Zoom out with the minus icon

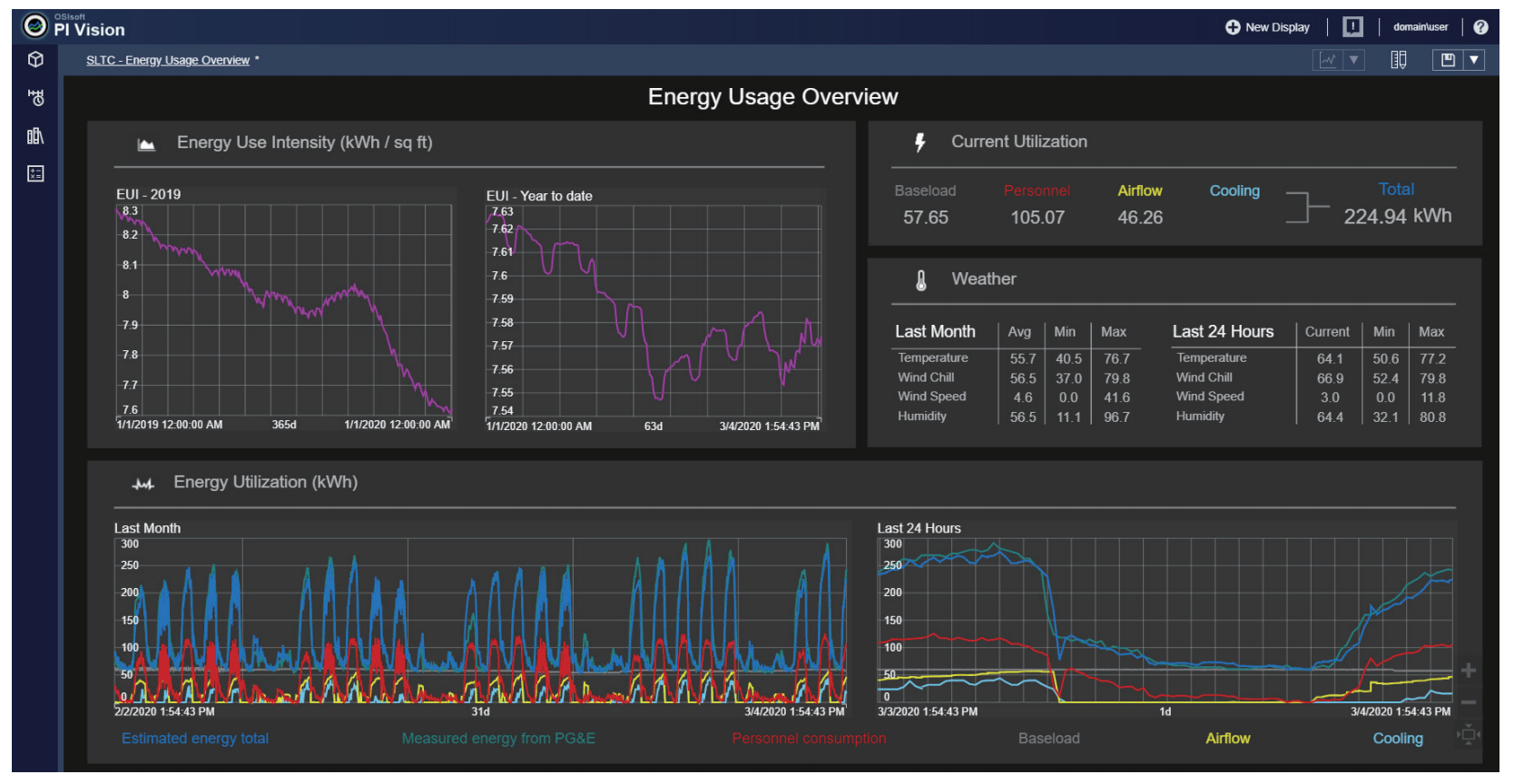point(1468,702)
